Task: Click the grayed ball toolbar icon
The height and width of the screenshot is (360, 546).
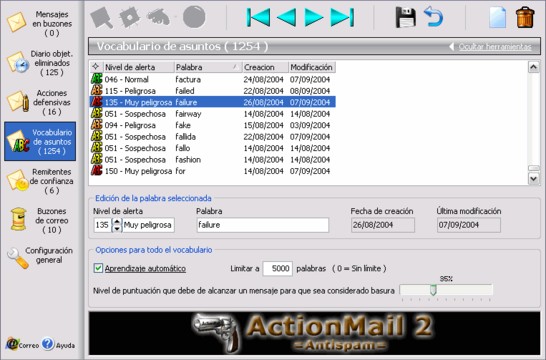Action: click(194, 17)
